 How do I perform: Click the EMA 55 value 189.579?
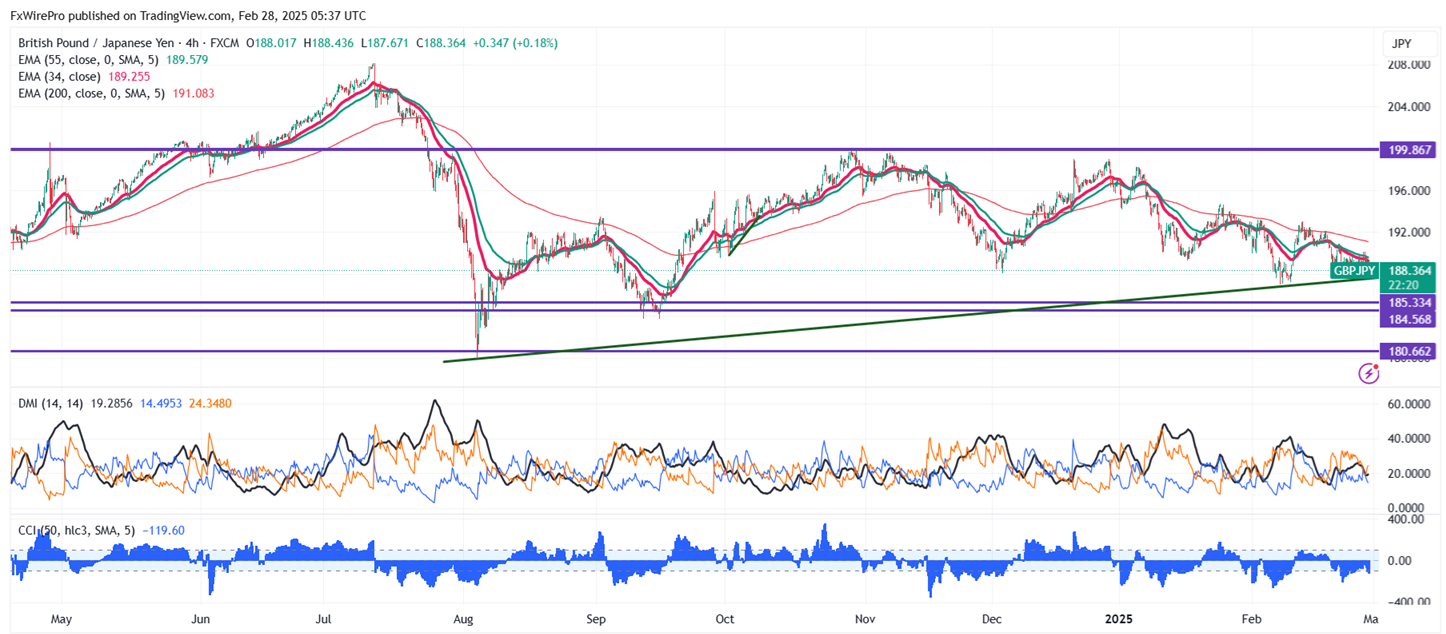pyautogui.click(x=187, y=60)
